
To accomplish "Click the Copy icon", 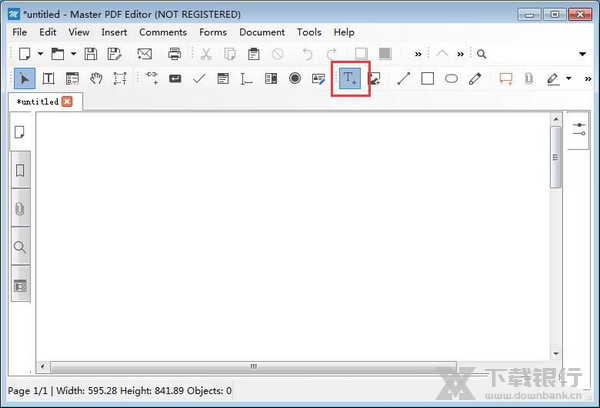I will (x=230, y=54).
